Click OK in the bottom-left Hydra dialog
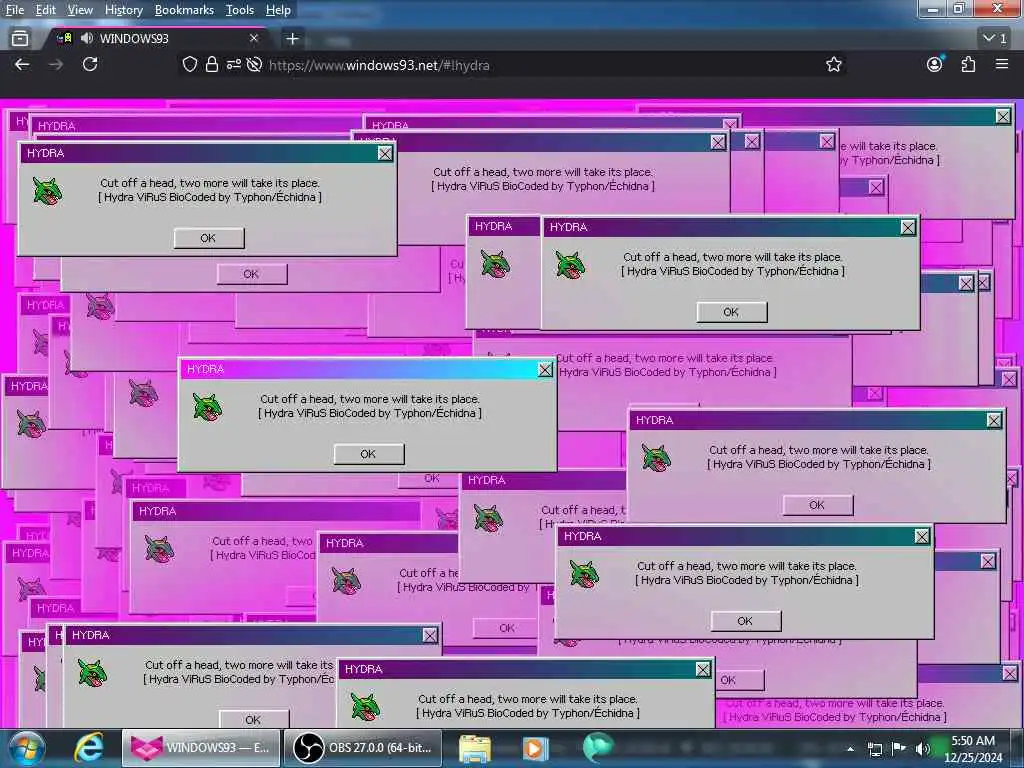The height and width of the screenshot is (768, 1024). [x=253, y=719]
